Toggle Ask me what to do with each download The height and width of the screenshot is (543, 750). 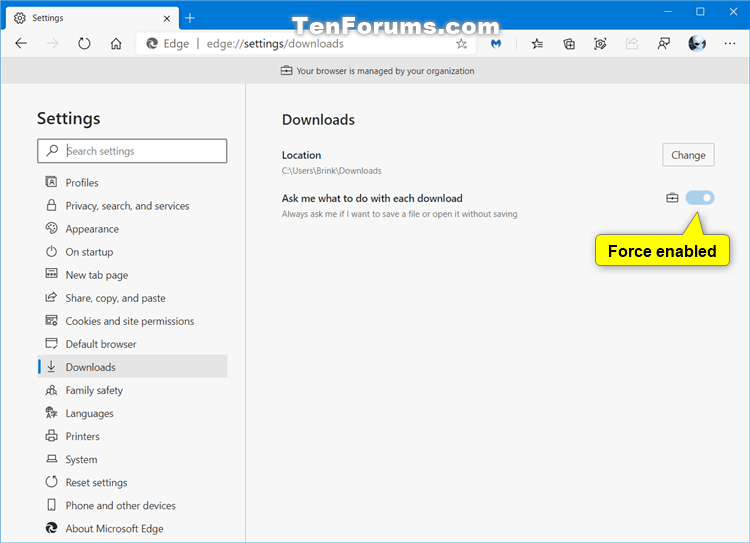[700, 198]
